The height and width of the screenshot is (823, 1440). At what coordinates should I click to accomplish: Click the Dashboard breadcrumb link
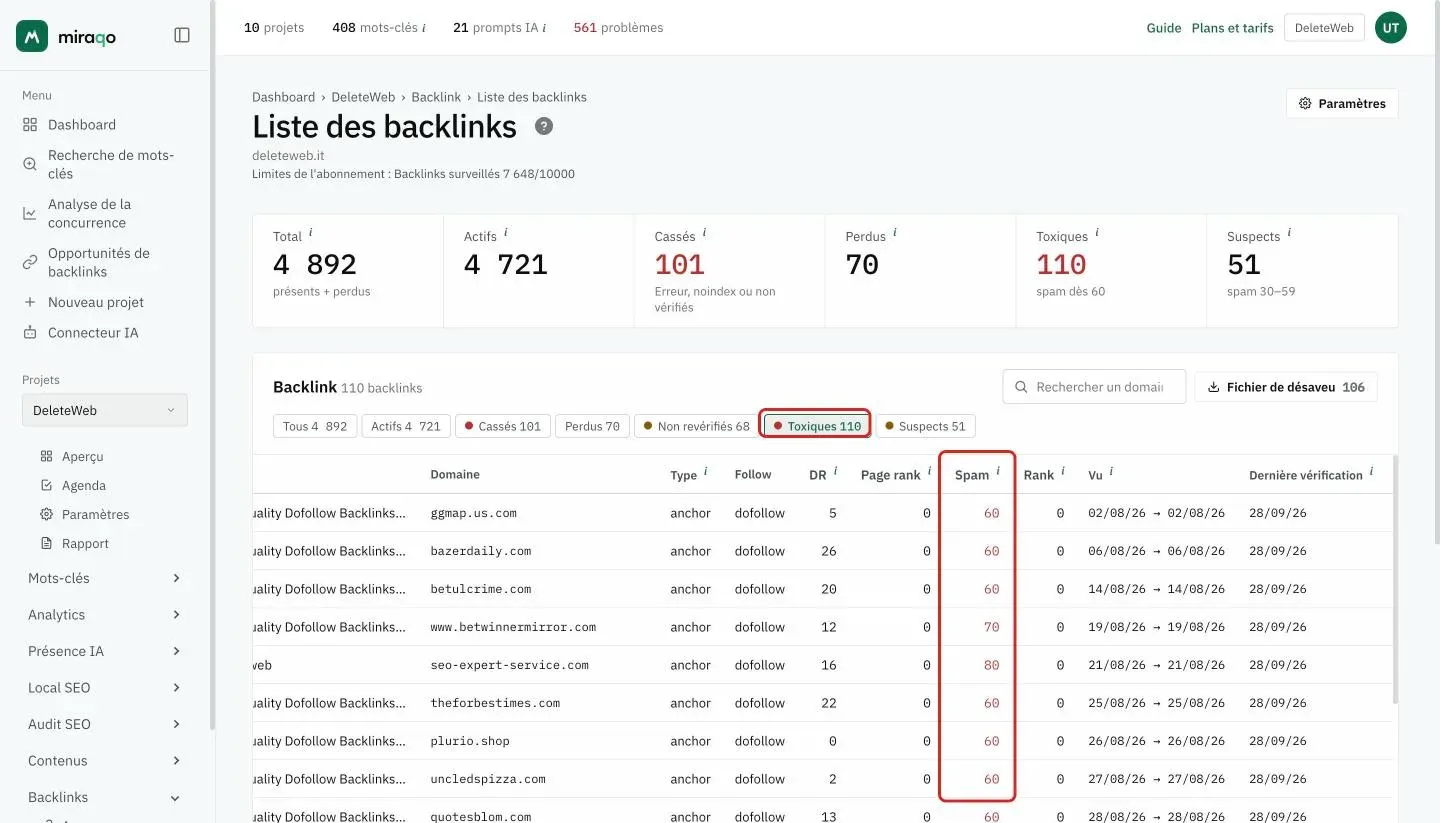283,97
